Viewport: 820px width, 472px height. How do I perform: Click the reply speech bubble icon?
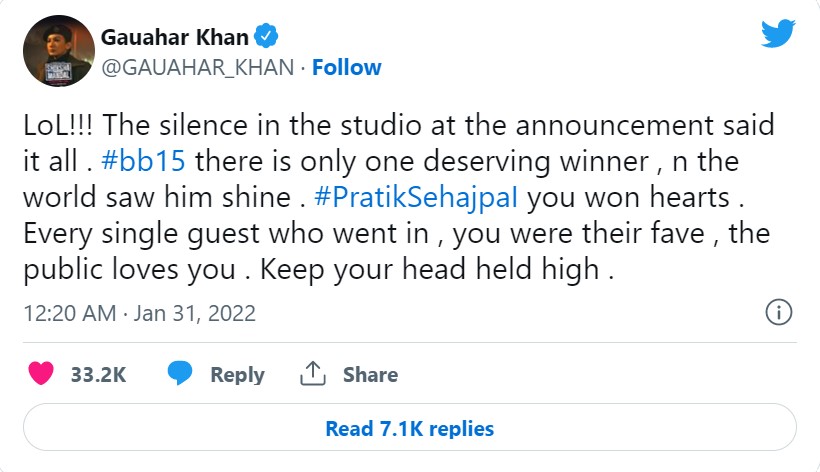click(180, 374)
